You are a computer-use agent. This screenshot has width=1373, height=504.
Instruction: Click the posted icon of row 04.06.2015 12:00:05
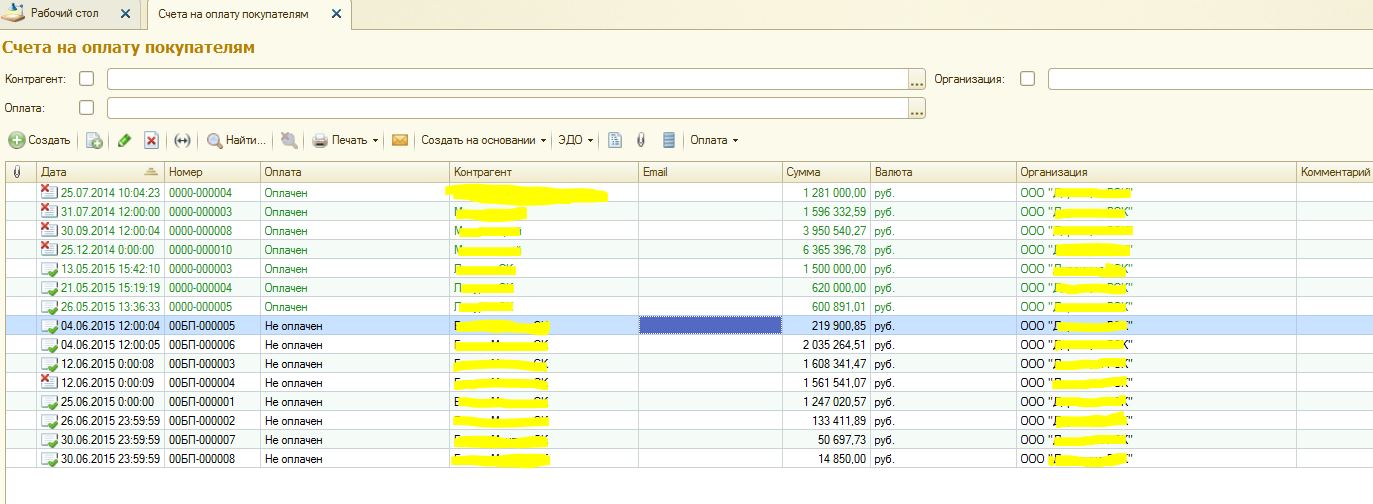pos(49,345)
